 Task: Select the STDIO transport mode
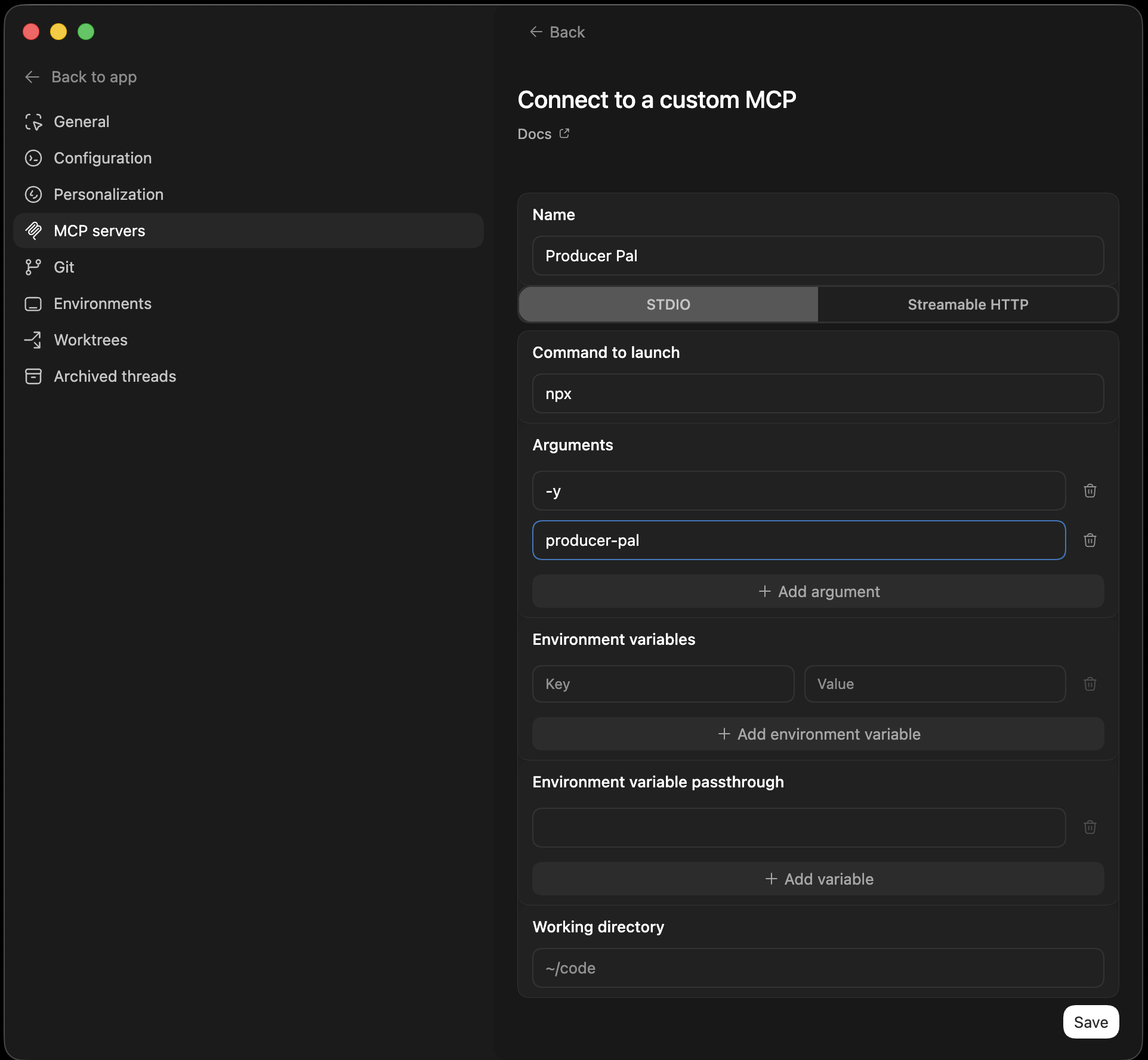click(x=667, y=304)
